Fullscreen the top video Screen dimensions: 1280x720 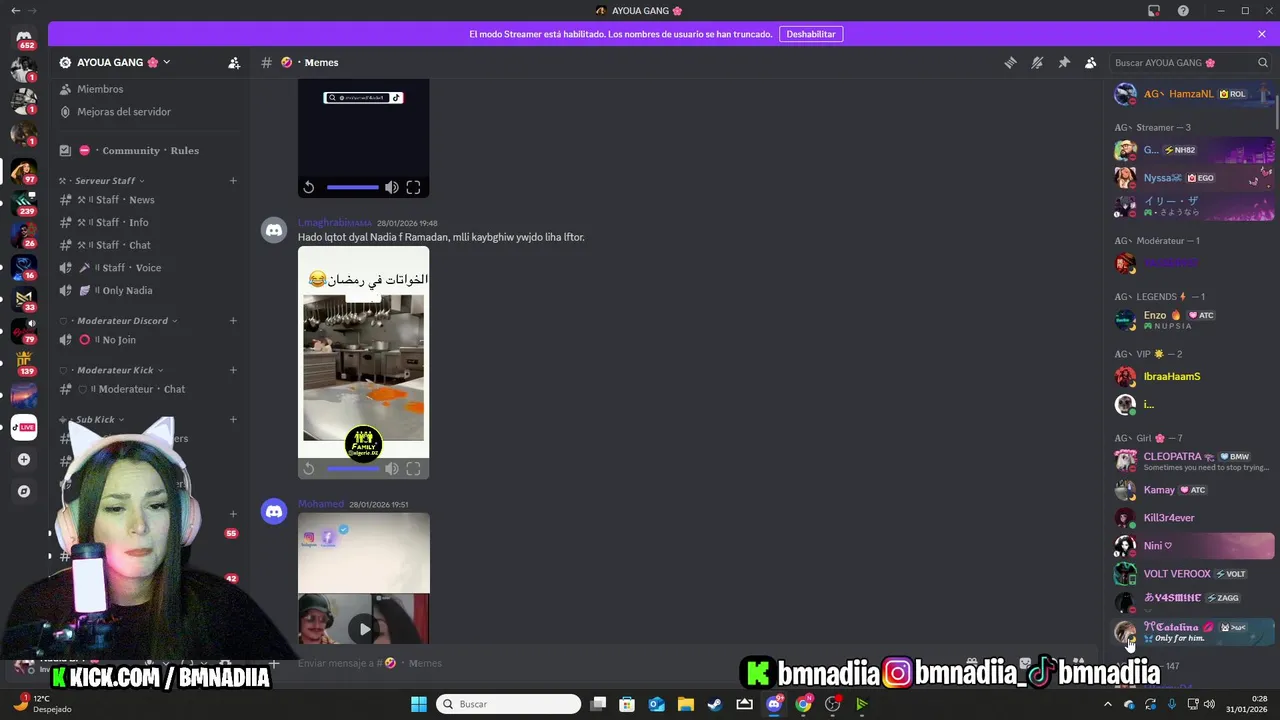[x=413, y=187]
